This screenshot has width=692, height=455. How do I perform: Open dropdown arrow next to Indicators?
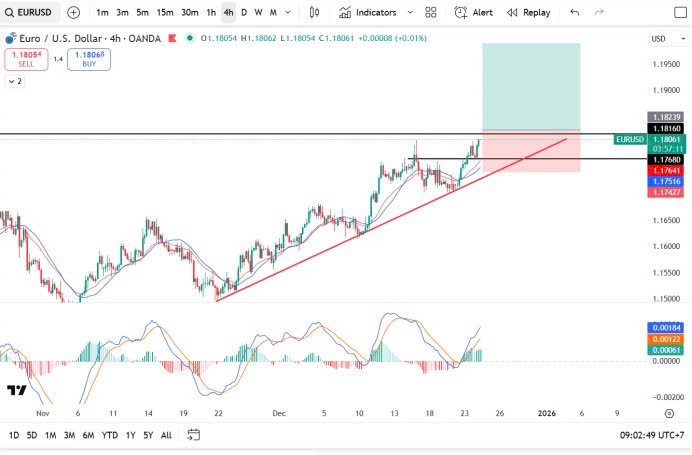pos(407,13)
